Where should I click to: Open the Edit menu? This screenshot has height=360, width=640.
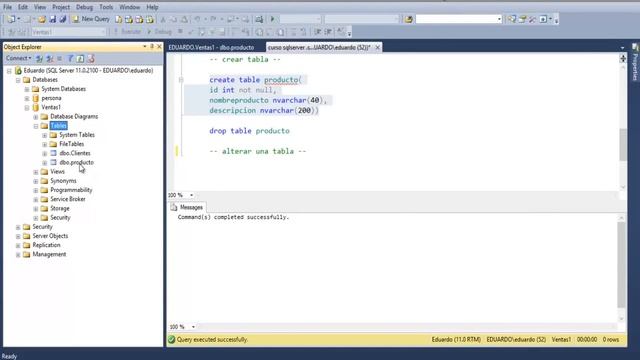23,7
